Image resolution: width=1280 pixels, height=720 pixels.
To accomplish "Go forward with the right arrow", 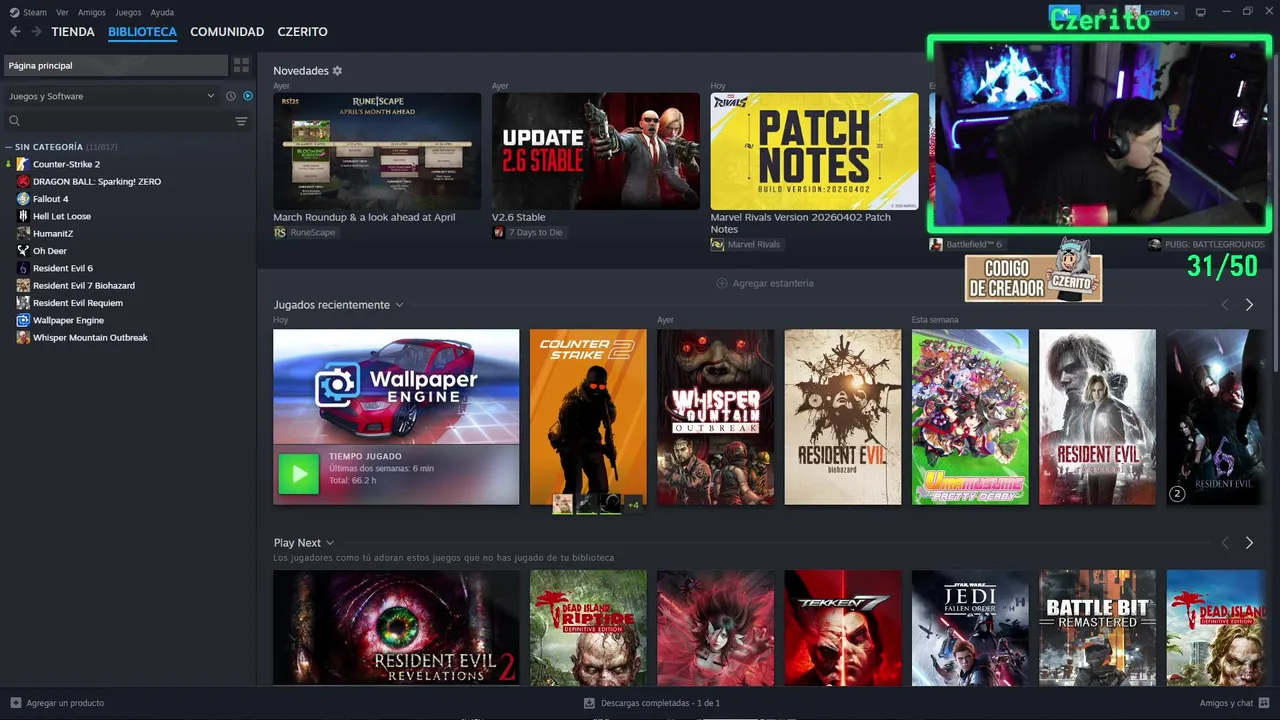I will (x=36, y=32).
